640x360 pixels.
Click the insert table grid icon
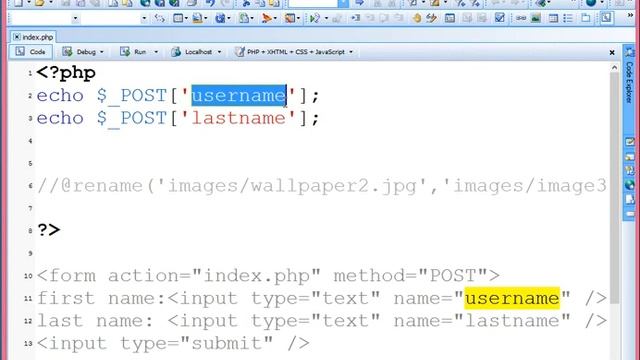pyautogui.click(x=553, y=18)
